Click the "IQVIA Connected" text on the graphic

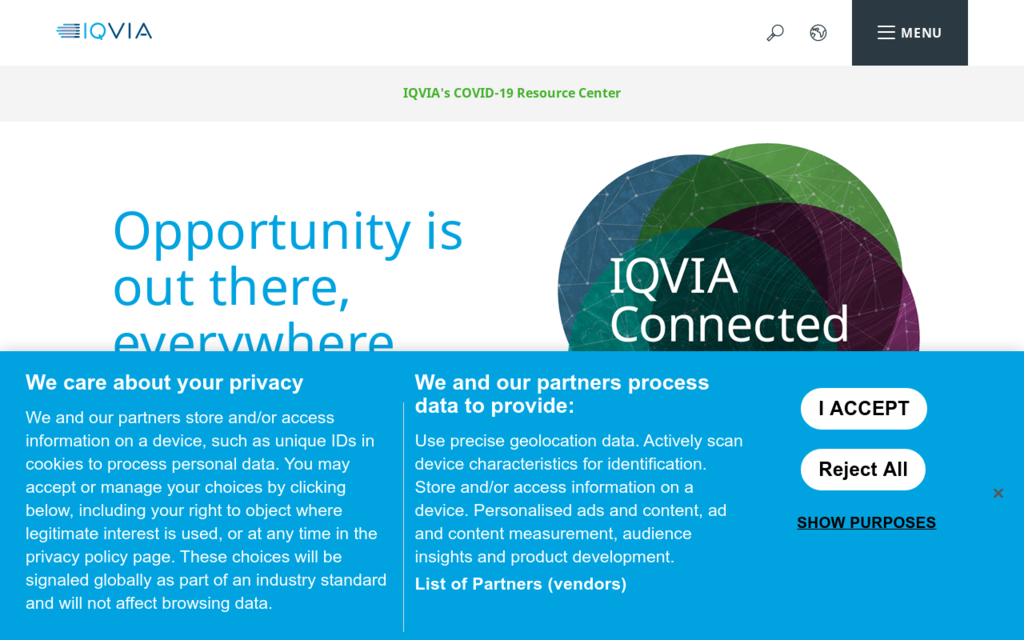[728, 300]
